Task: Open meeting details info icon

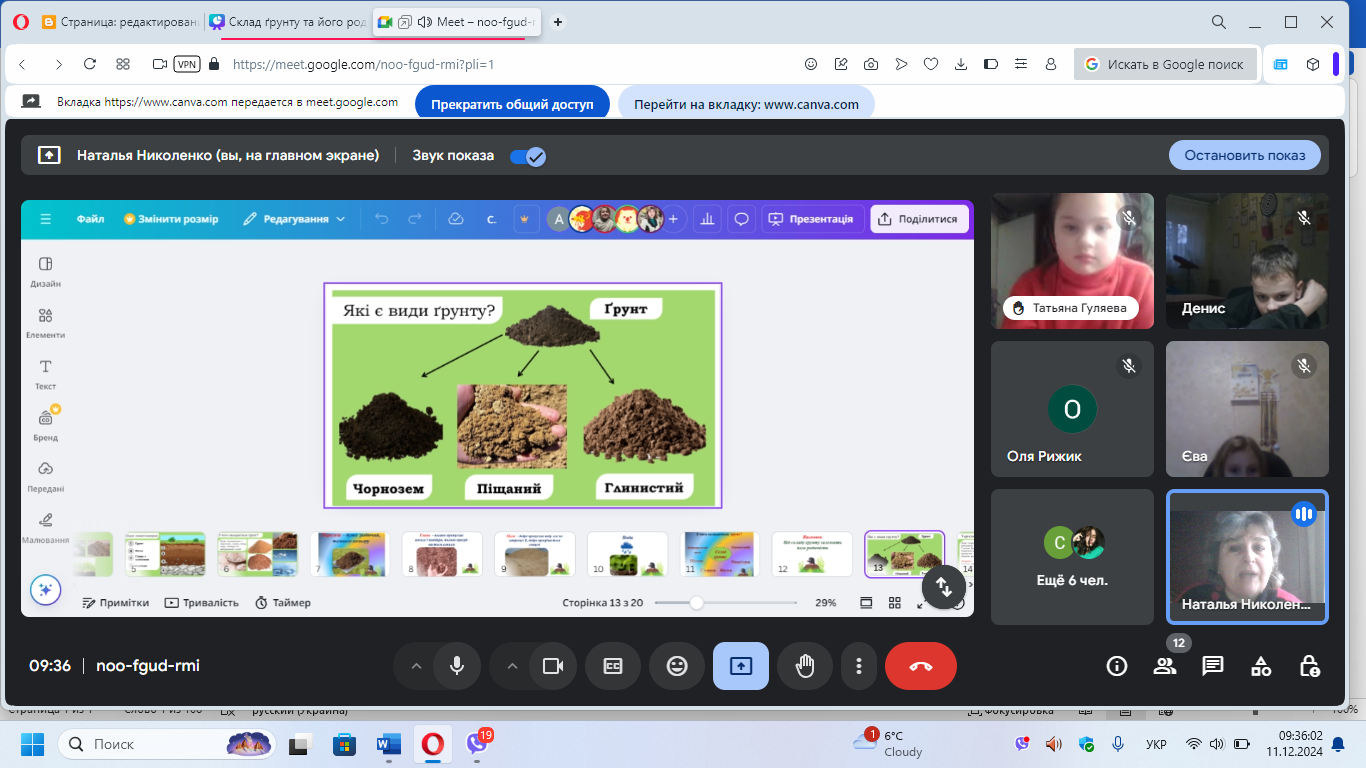Action: tap(1117, 666)
